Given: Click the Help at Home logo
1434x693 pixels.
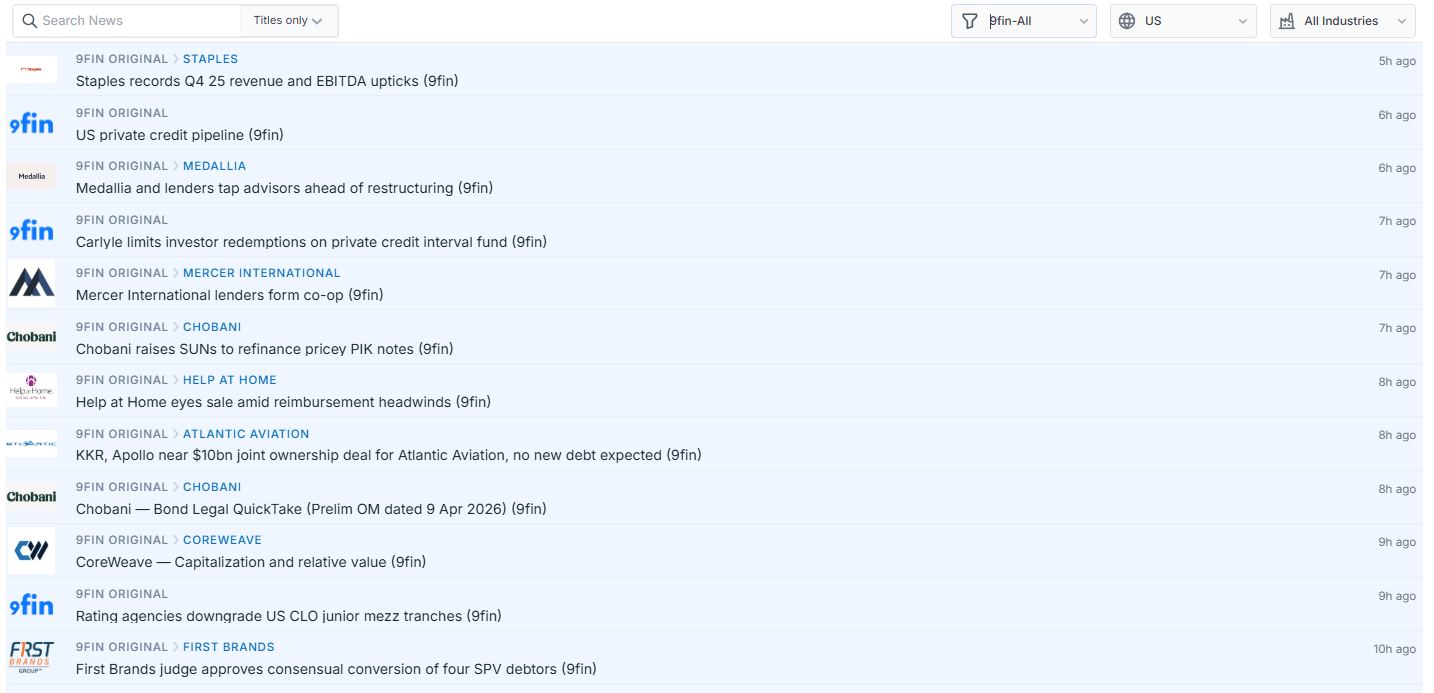Looking at the screenshot, I should tap(32, 390).
